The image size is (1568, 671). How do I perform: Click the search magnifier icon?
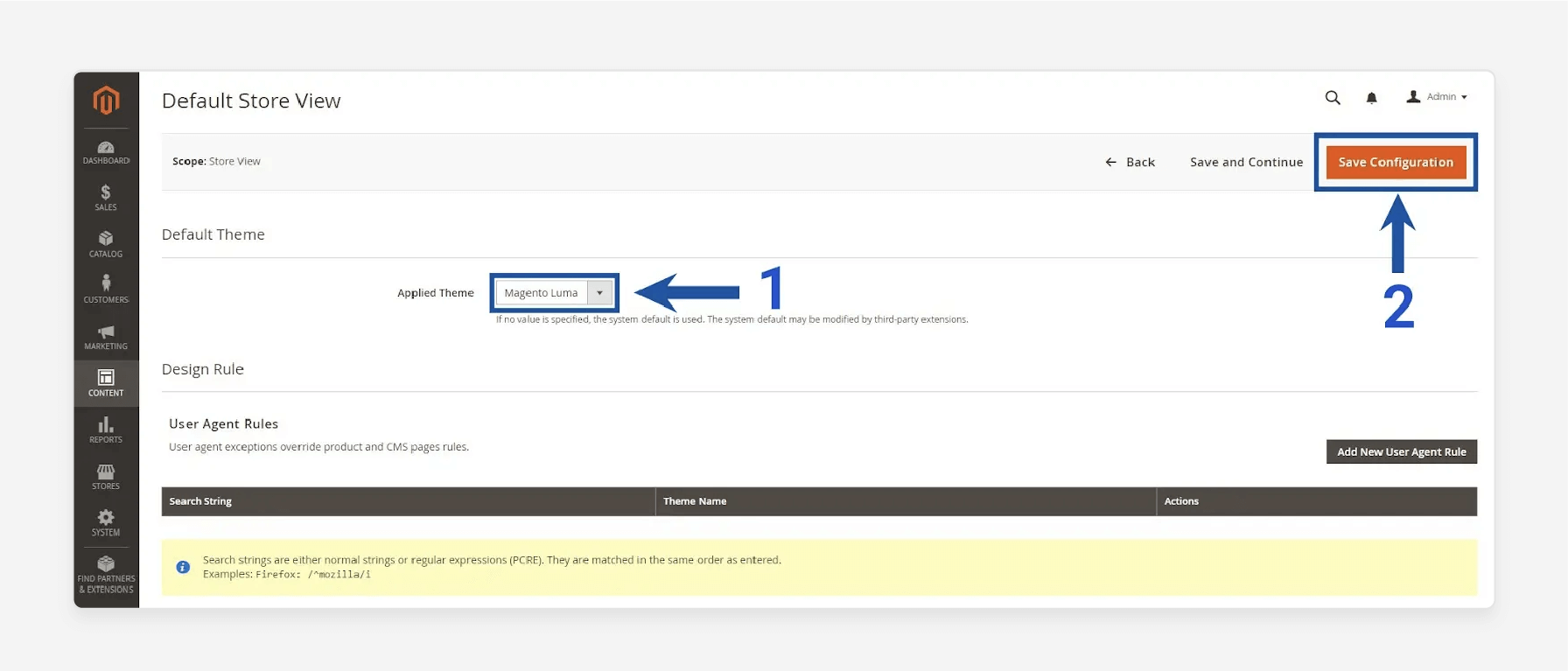(1333, 98)
